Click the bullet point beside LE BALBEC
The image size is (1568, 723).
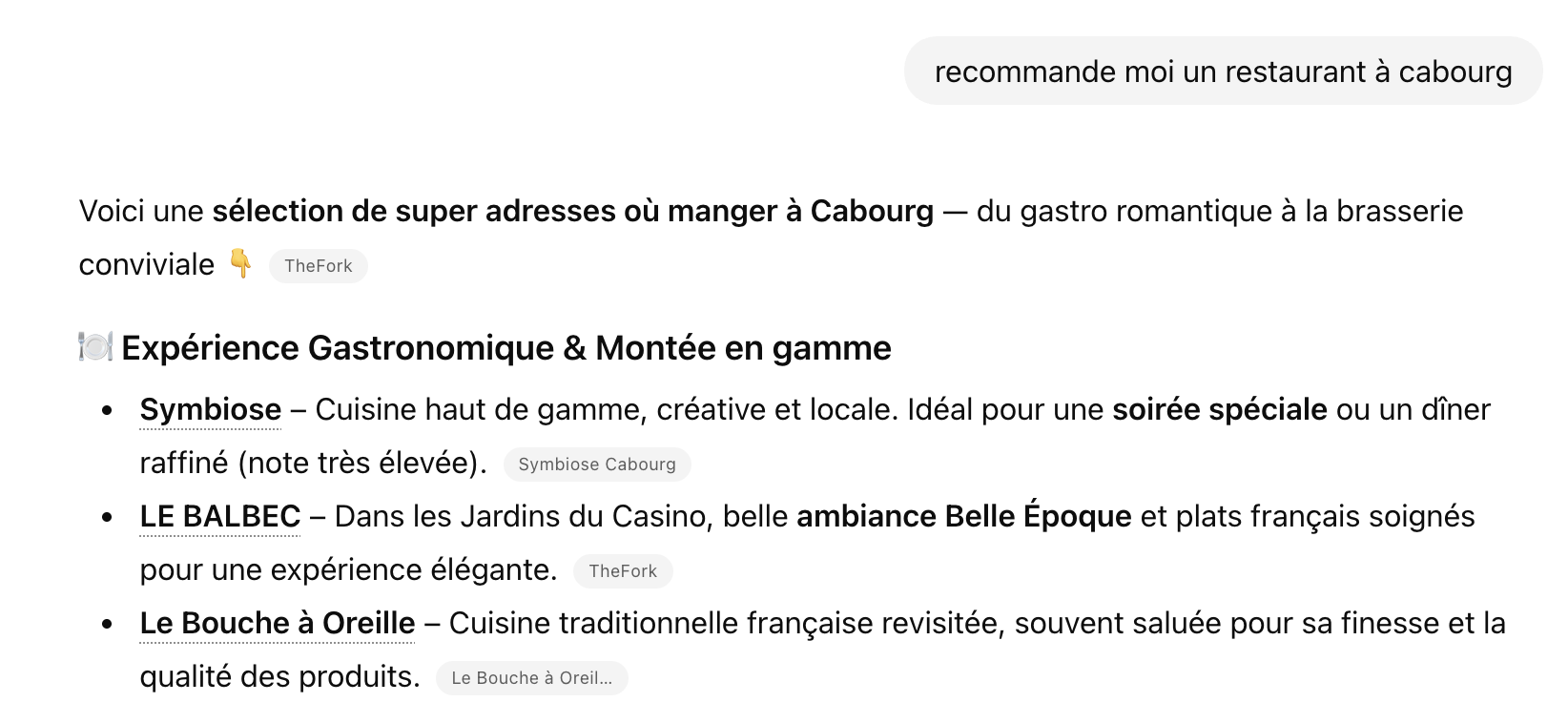(x=108, y=518)
